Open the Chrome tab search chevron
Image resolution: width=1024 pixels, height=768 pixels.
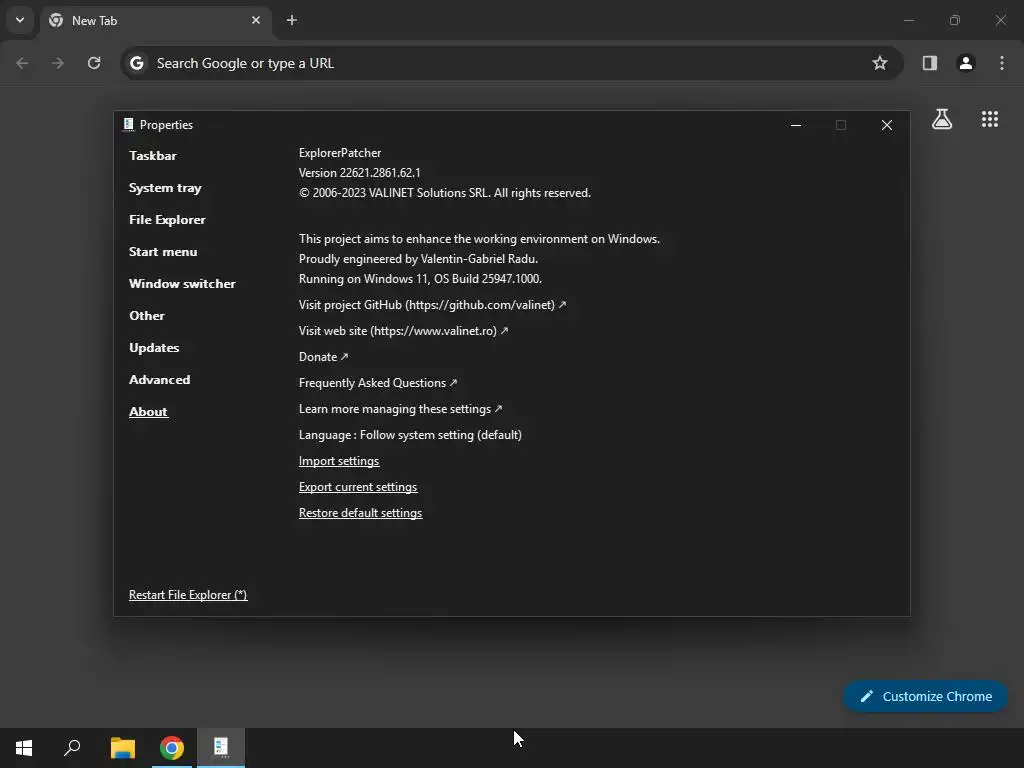tap(20, 20)
